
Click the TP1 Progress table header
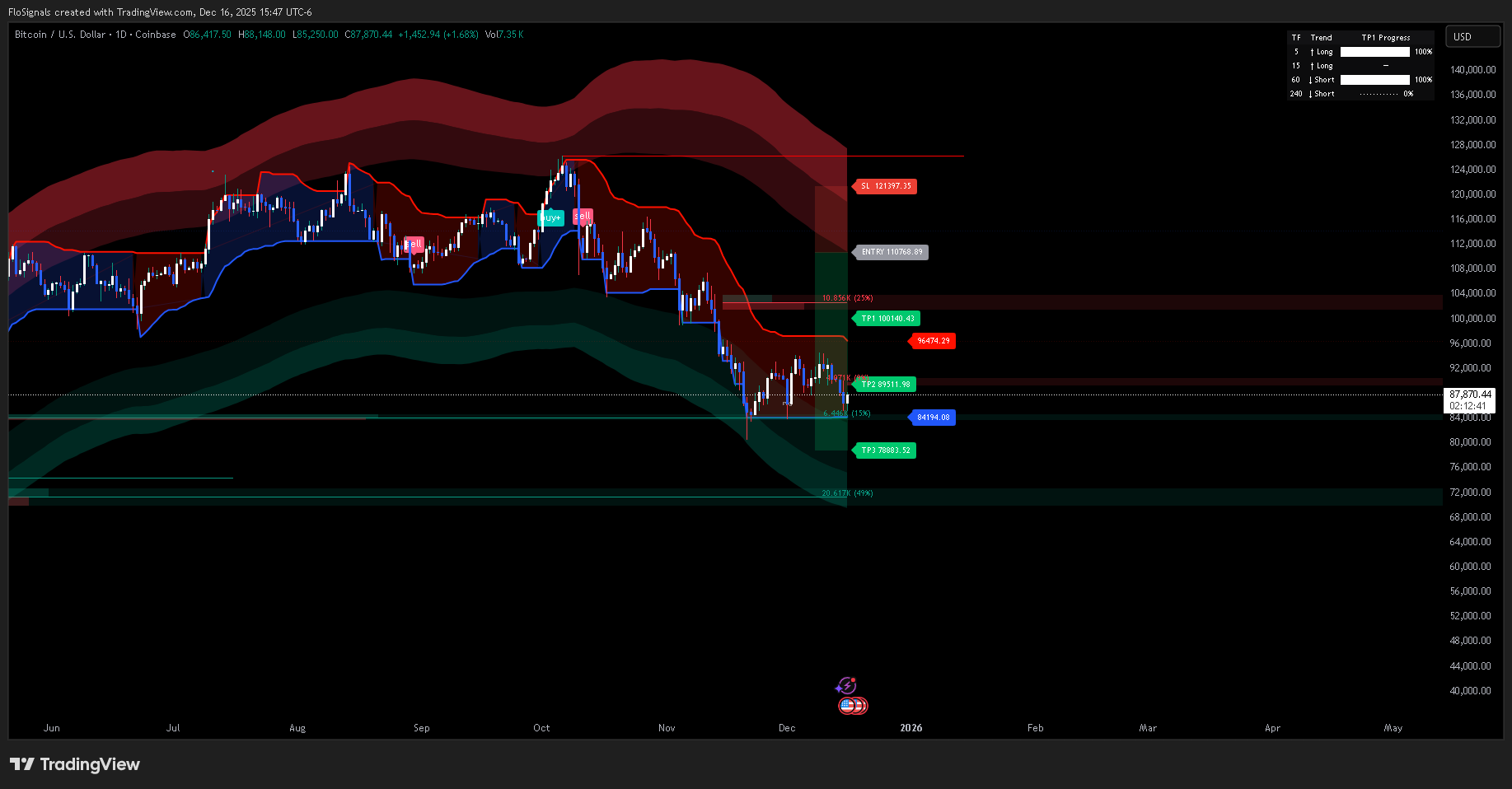[1385, 38]
